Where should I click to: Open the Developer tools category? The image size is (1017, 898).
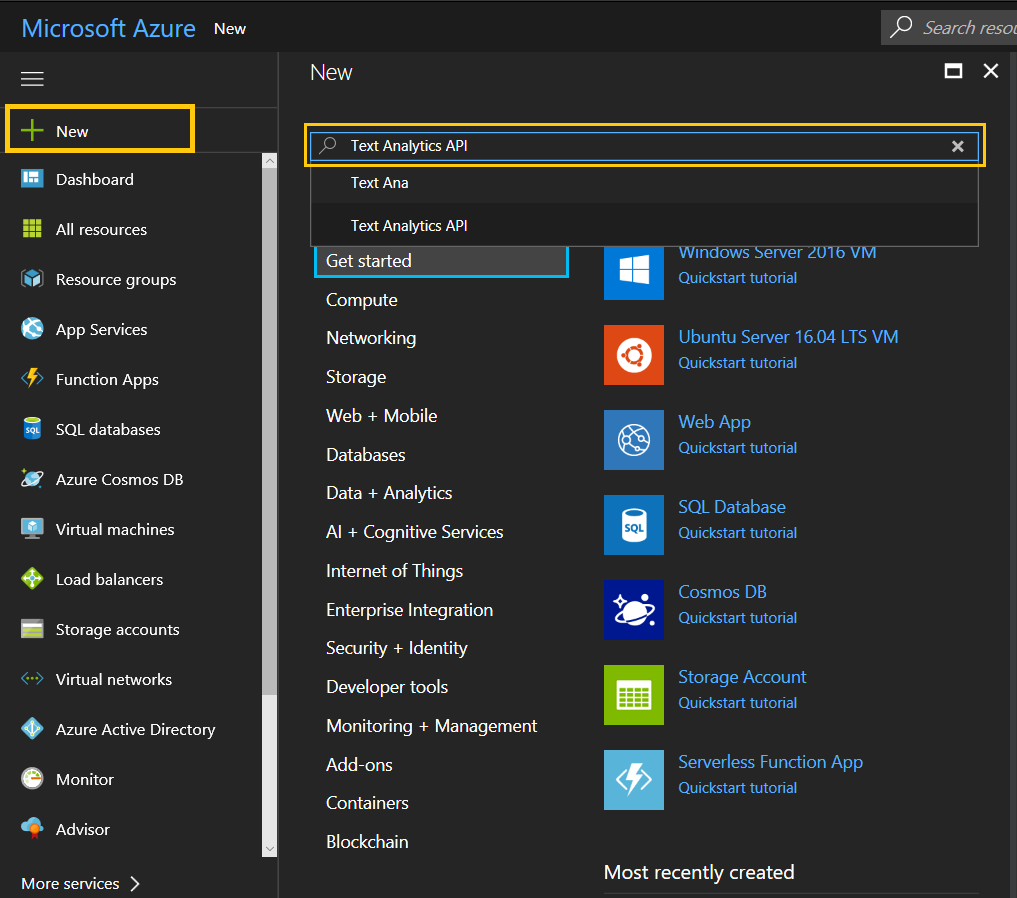coord(387,687)
